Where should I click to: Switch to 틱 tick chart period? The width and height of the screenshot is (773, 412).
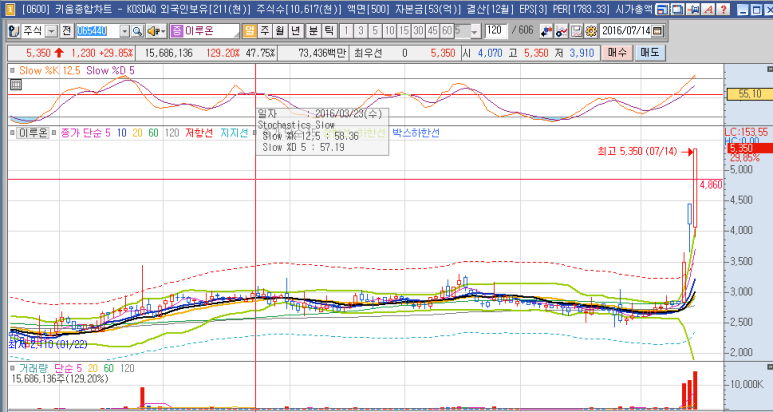click(x=328, y=31)
